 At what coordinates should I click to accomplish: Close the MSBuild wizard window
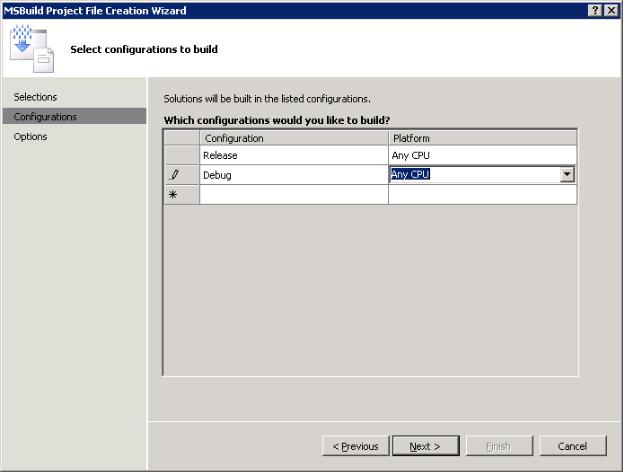611,10
